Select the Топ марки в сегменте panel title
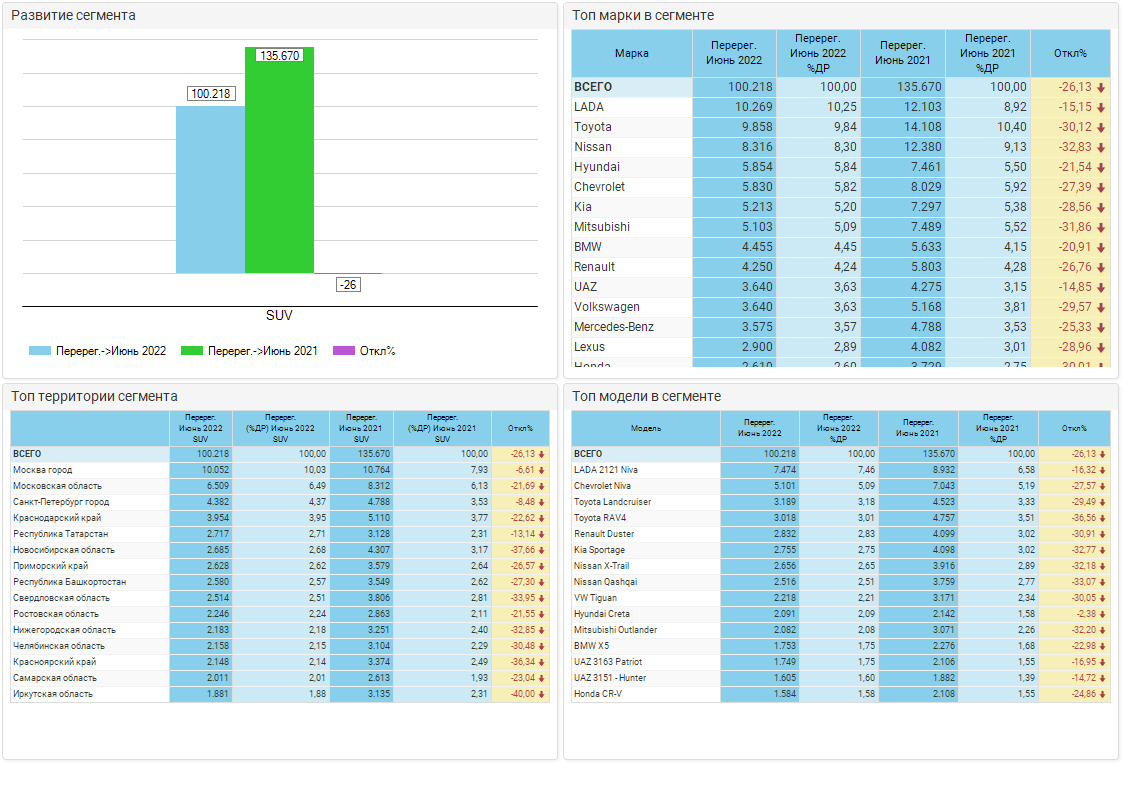This screenshot has width=1122, height=793. click(643, 15)
